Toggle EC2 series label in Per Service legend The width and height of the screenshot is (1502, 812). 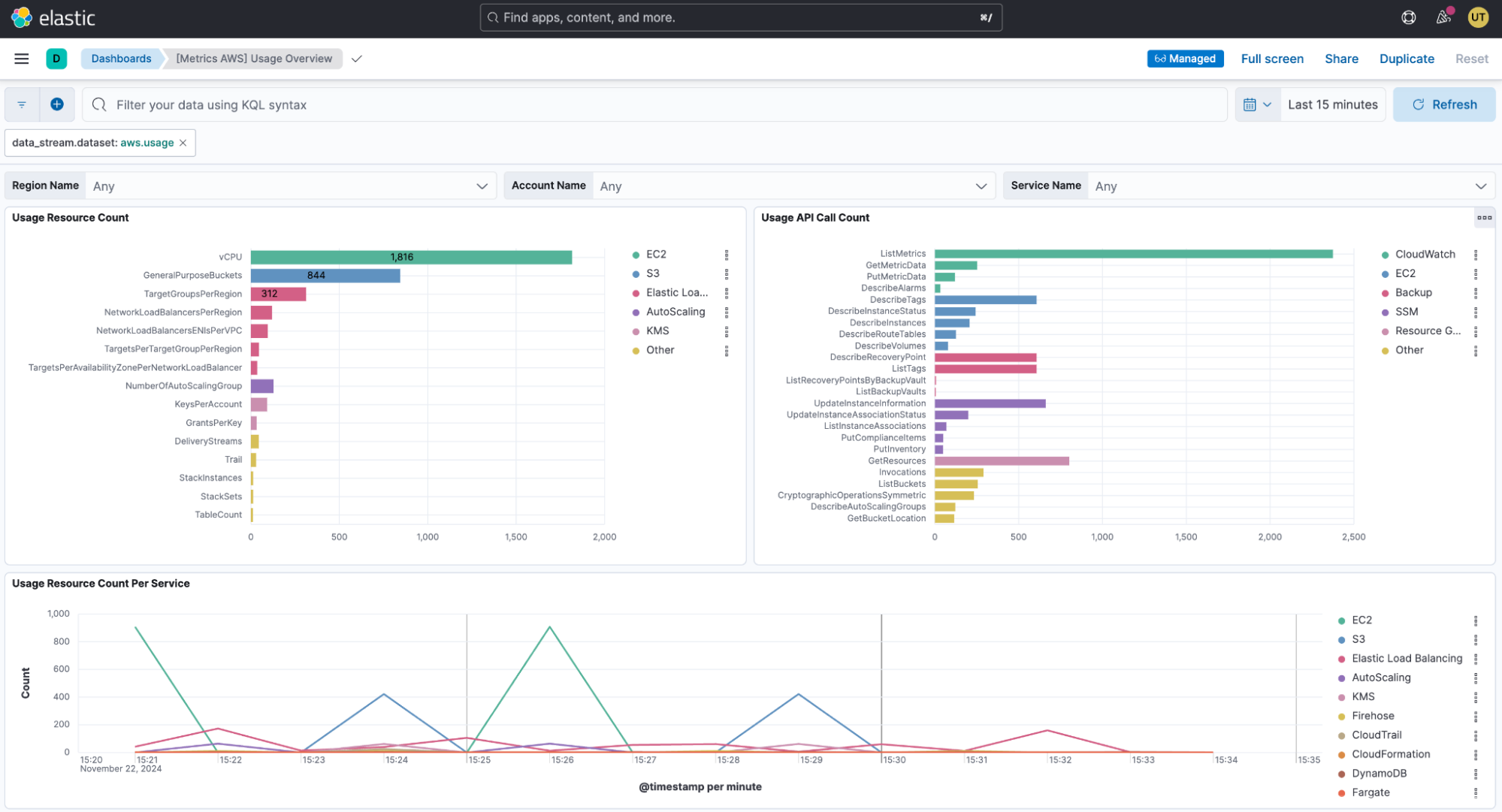(x=1361, y=620)
